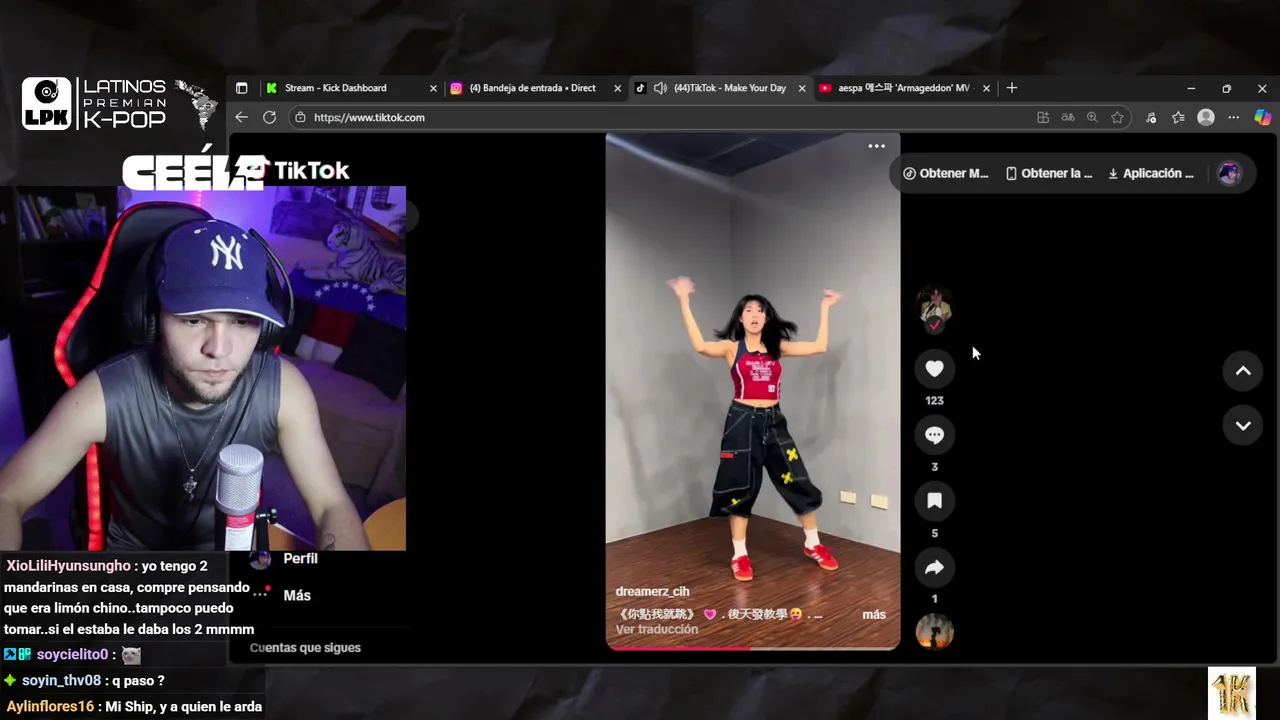Open the video's three-dot options menu
Image resolution: width=1280 pixels, height=720 pixels.
(876, 146)
